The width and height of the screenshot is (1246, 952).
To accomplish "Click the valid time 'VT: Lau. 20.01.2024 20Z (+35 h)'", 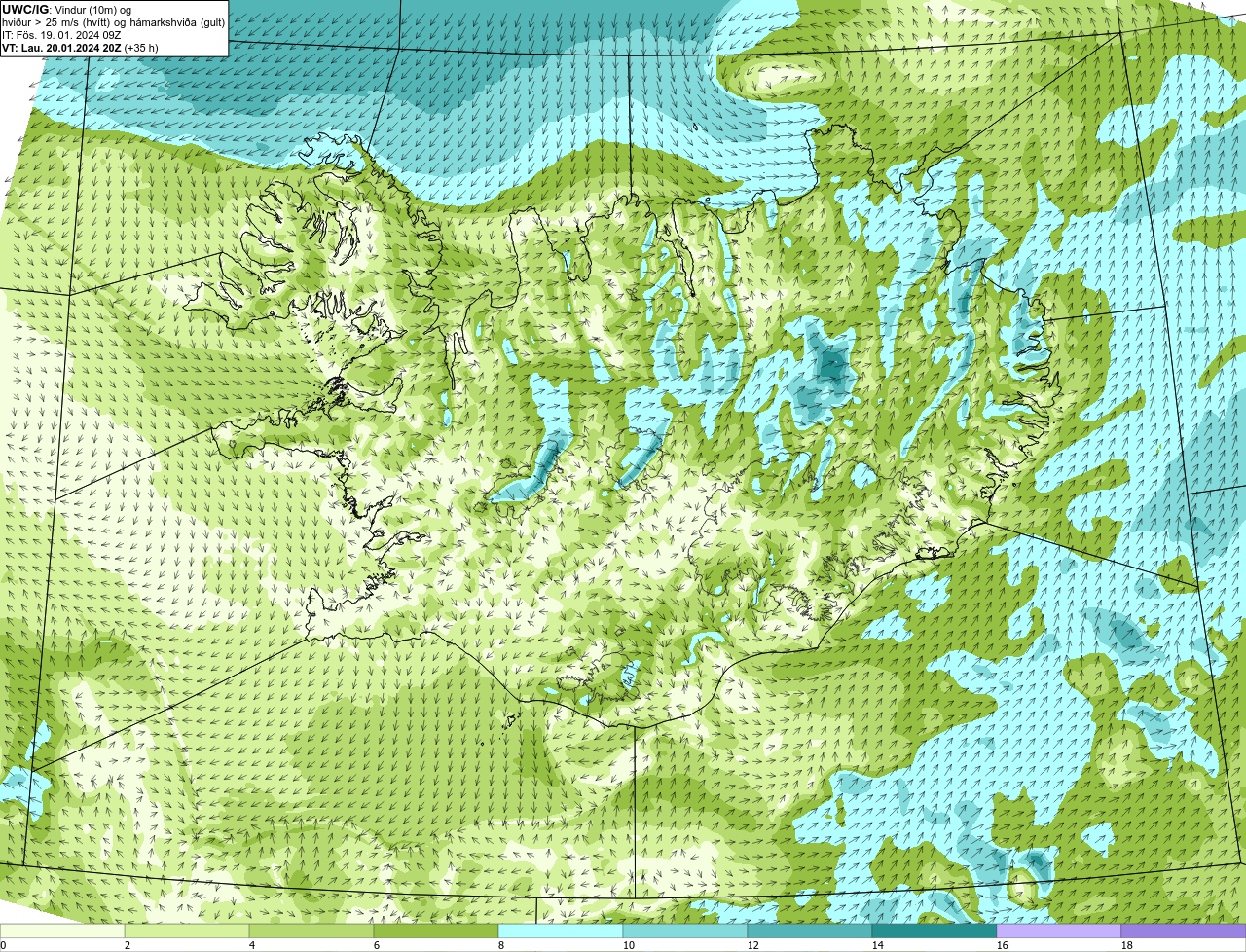I will (x=80, y=48).
